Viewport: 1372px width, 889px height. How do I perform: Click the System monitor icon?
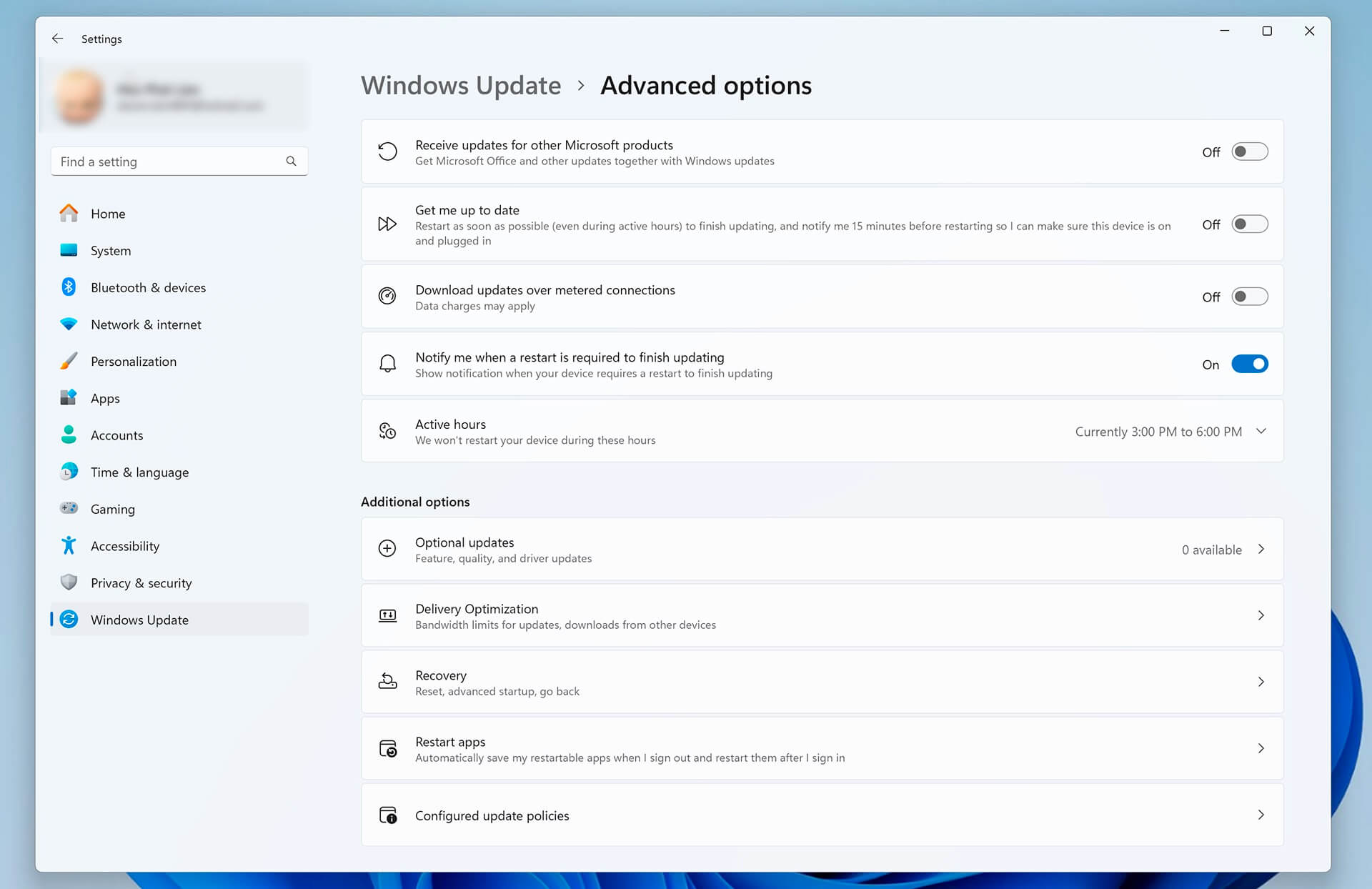pyautogui.click(x=69, y=250)
